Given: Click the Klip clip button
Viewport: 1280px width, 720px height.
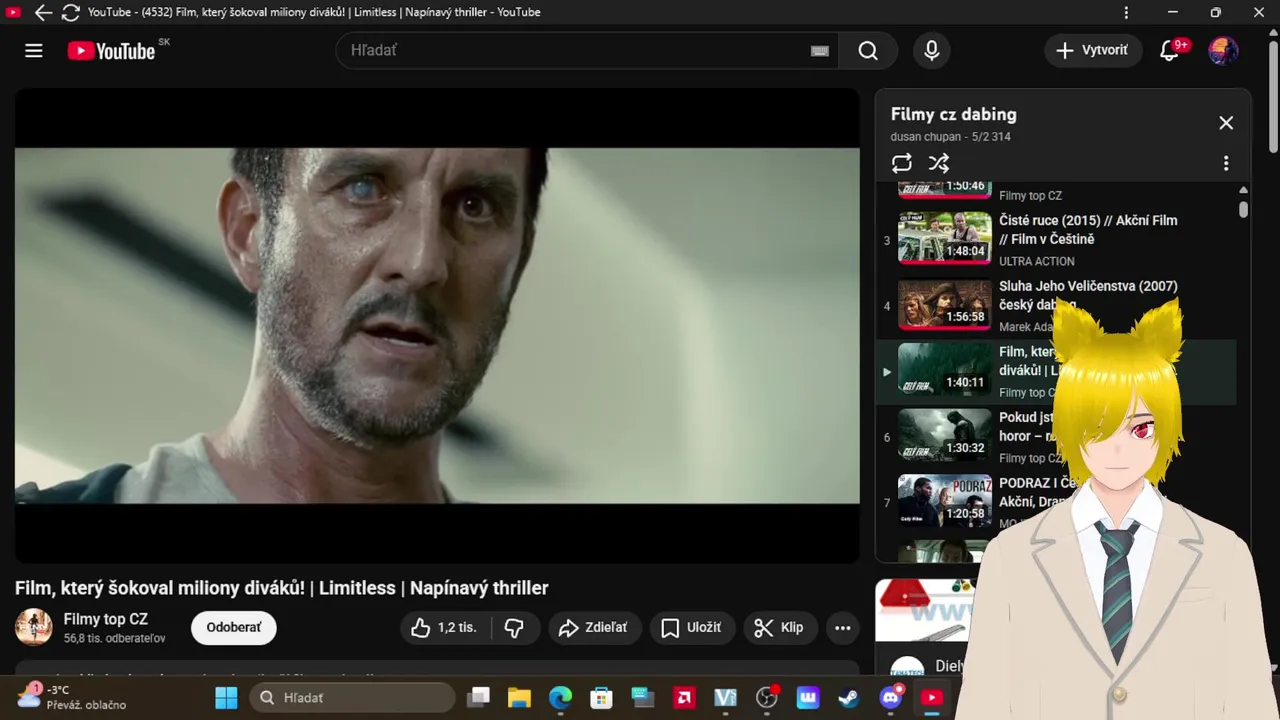Looking at the screenshot, I should click(779, 627).
